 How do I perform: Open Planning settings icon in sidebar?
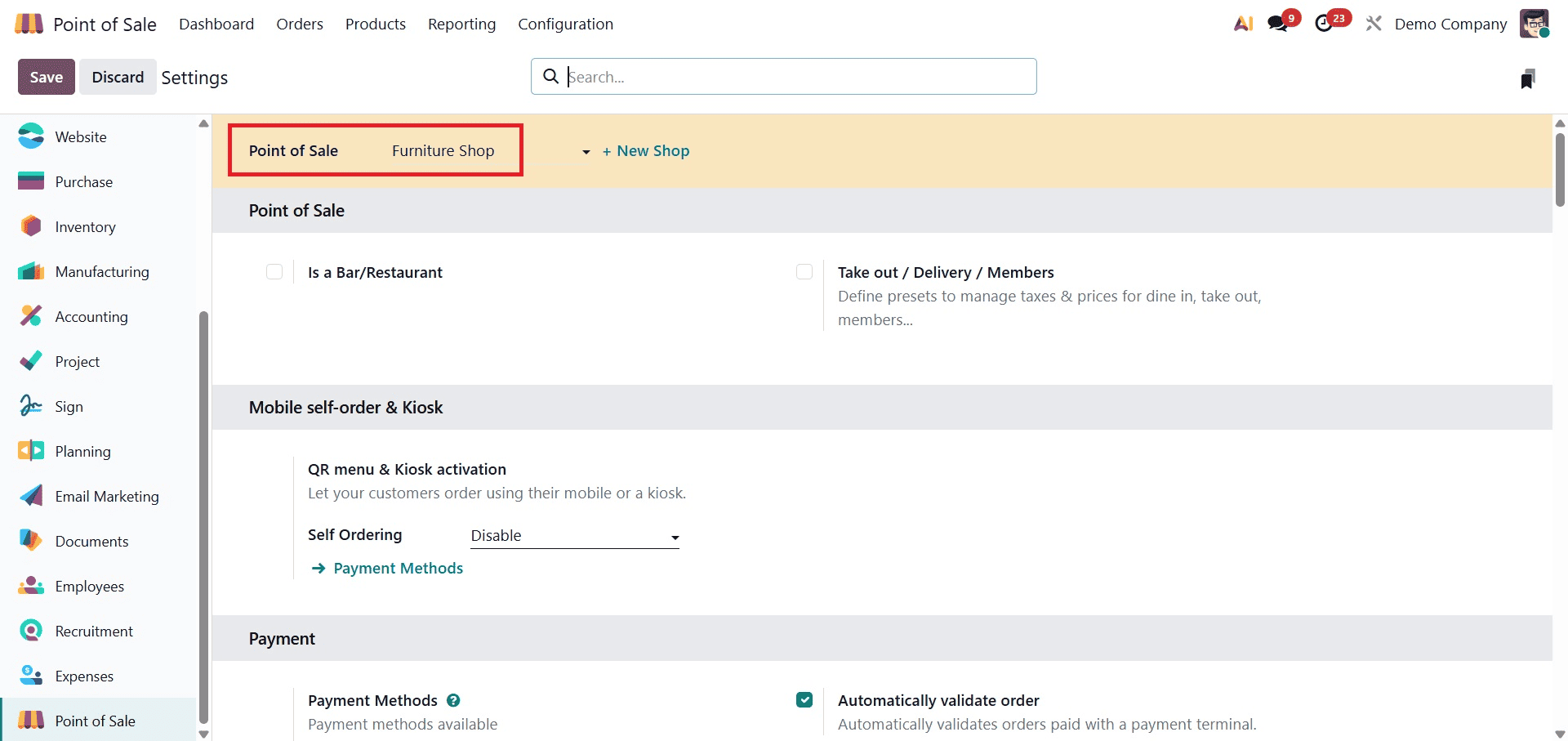coord(31,451)
